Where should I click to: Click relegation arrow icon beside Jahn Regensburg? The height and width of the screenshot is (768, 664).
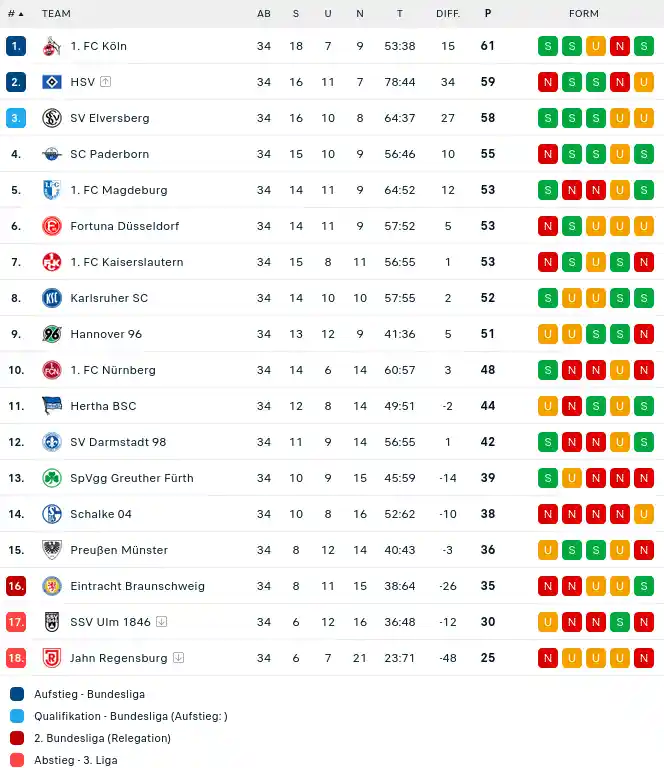[x=179, y=658]
